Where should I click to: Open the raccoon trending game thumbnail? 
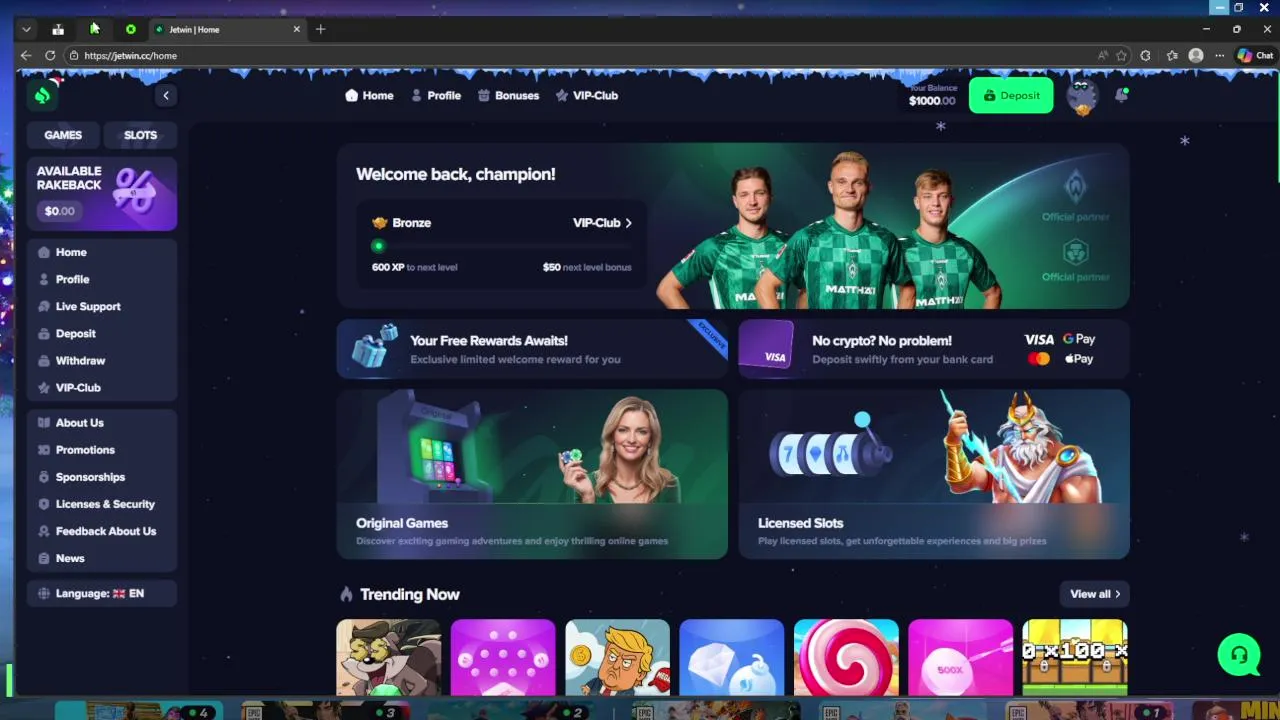389,657
